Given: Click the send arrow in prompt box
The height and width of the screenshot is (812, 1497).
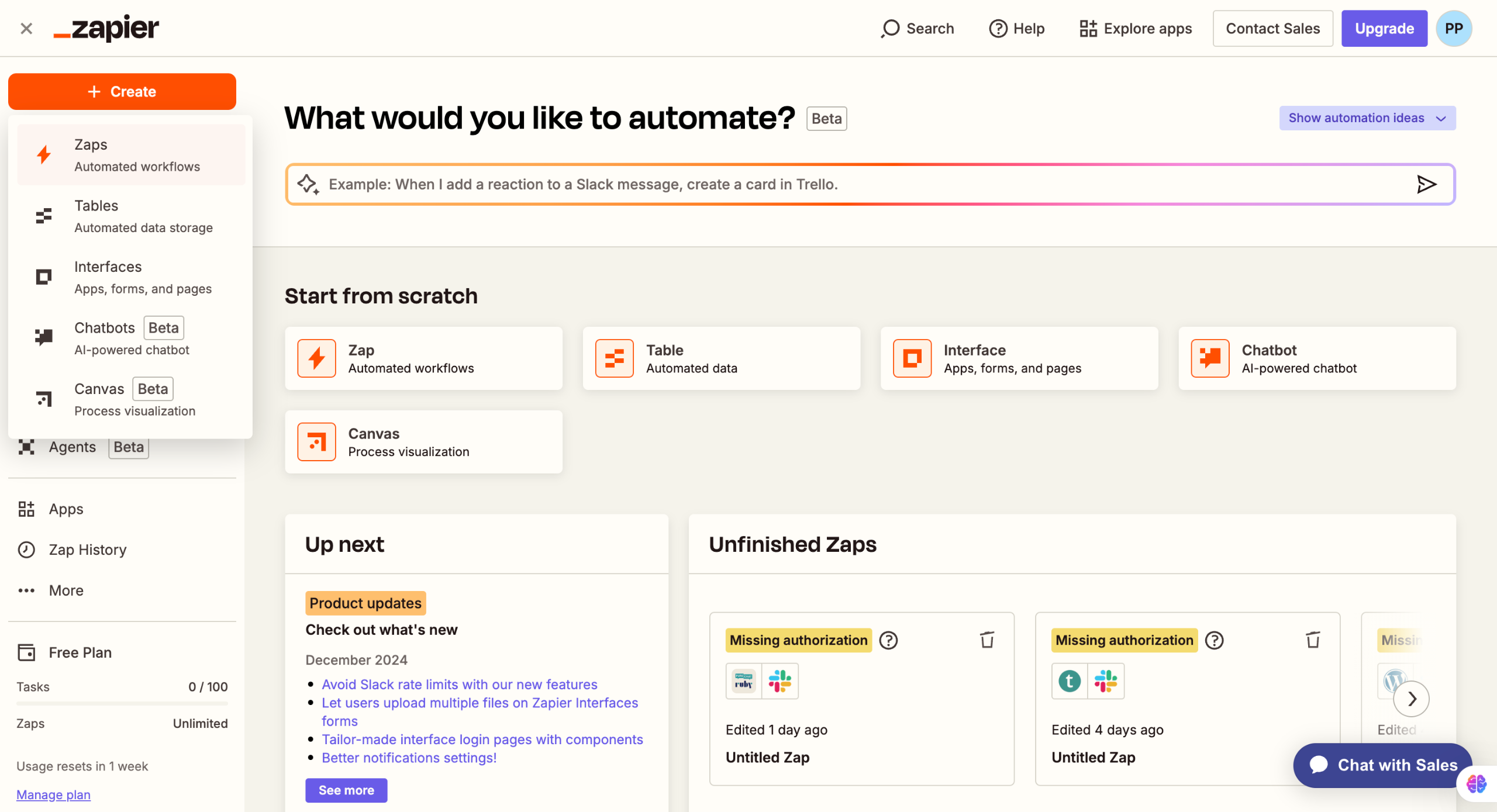Looking at the screenshot, I should (x=1426, y=185).
